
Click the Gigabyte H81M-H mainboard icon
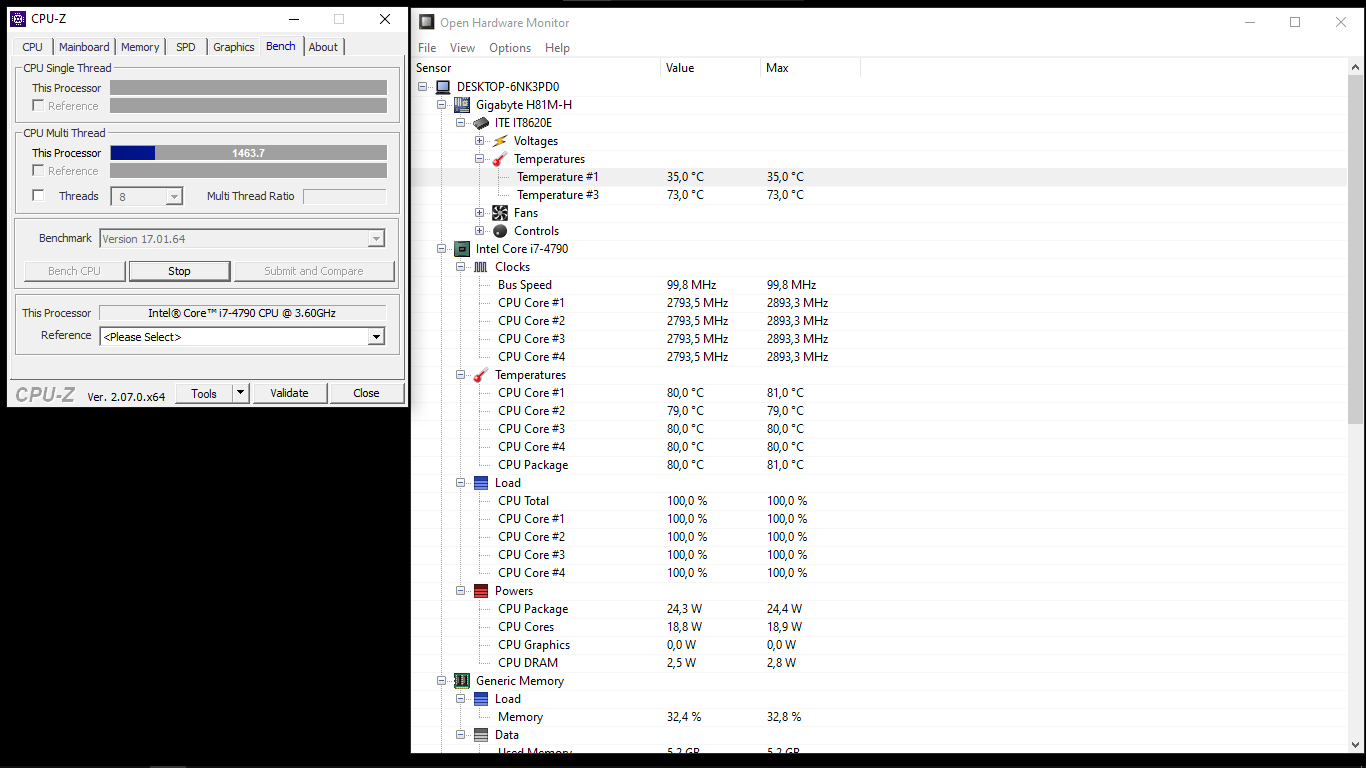point(462,105)
